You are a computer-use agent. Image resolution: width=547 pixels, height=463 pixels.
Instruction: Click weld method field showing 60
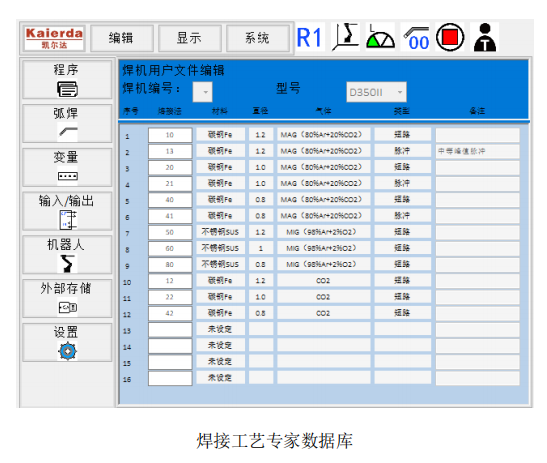coord(170,248)
